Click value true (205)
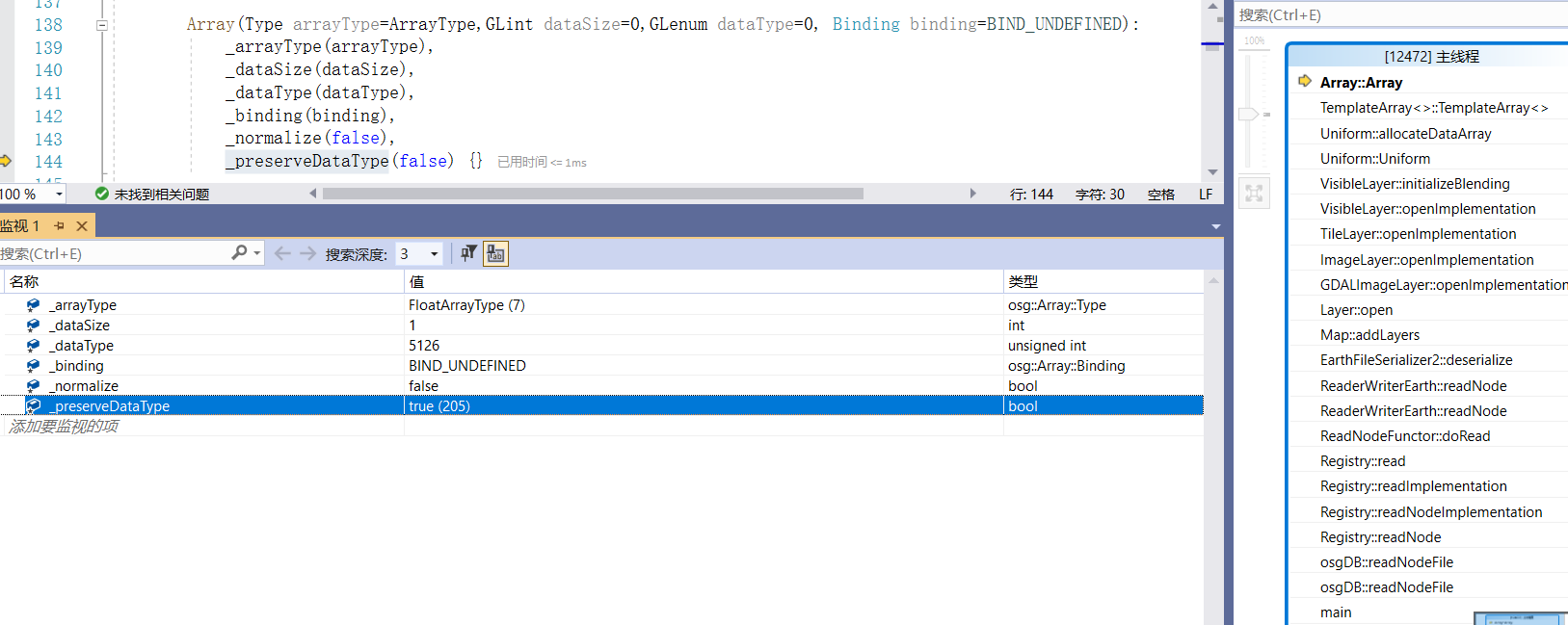 tap(439, 406)
